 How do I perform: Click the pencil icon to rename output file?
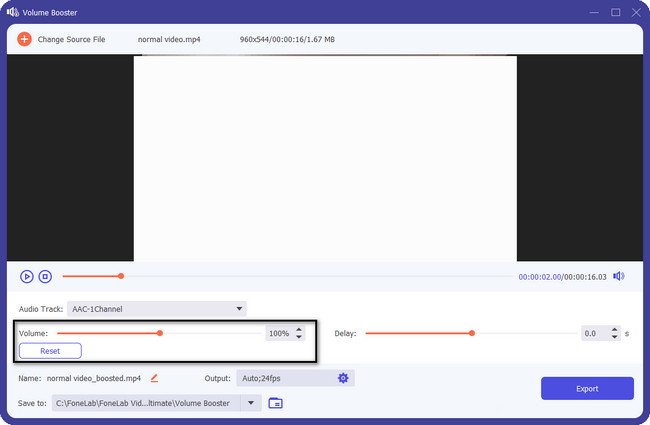154,378
